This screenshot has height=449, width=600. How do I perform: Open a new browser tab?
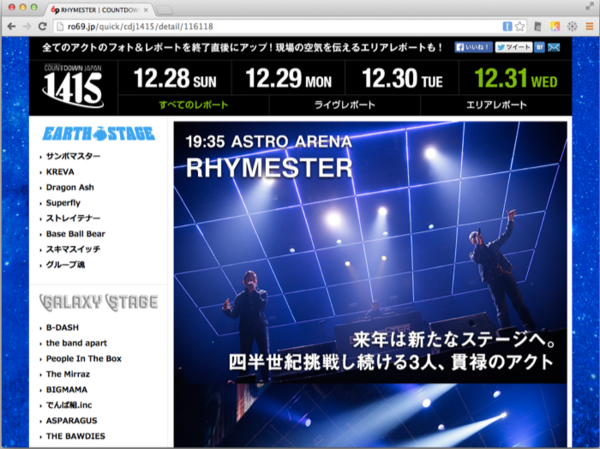(x=165, y=10)
